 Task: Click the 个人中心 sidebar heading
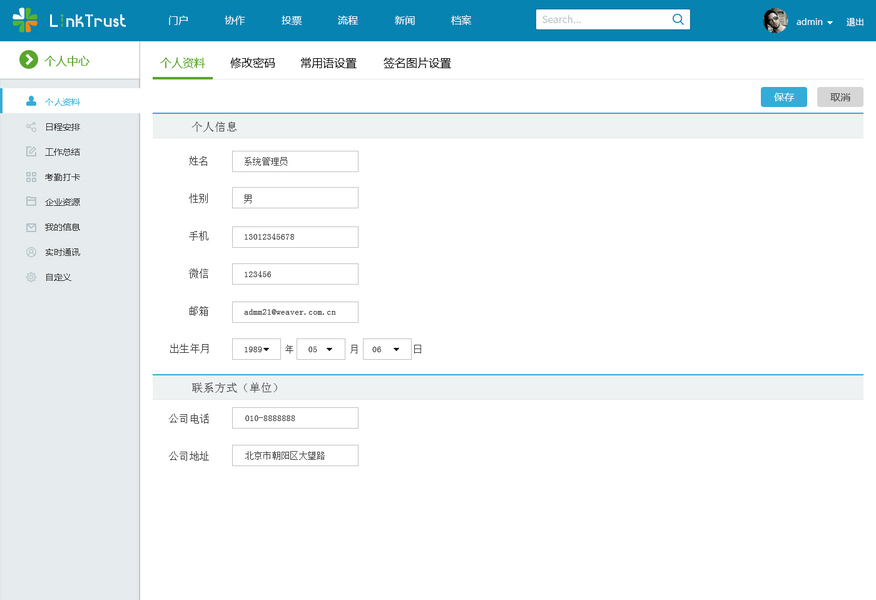coord(67,60)
